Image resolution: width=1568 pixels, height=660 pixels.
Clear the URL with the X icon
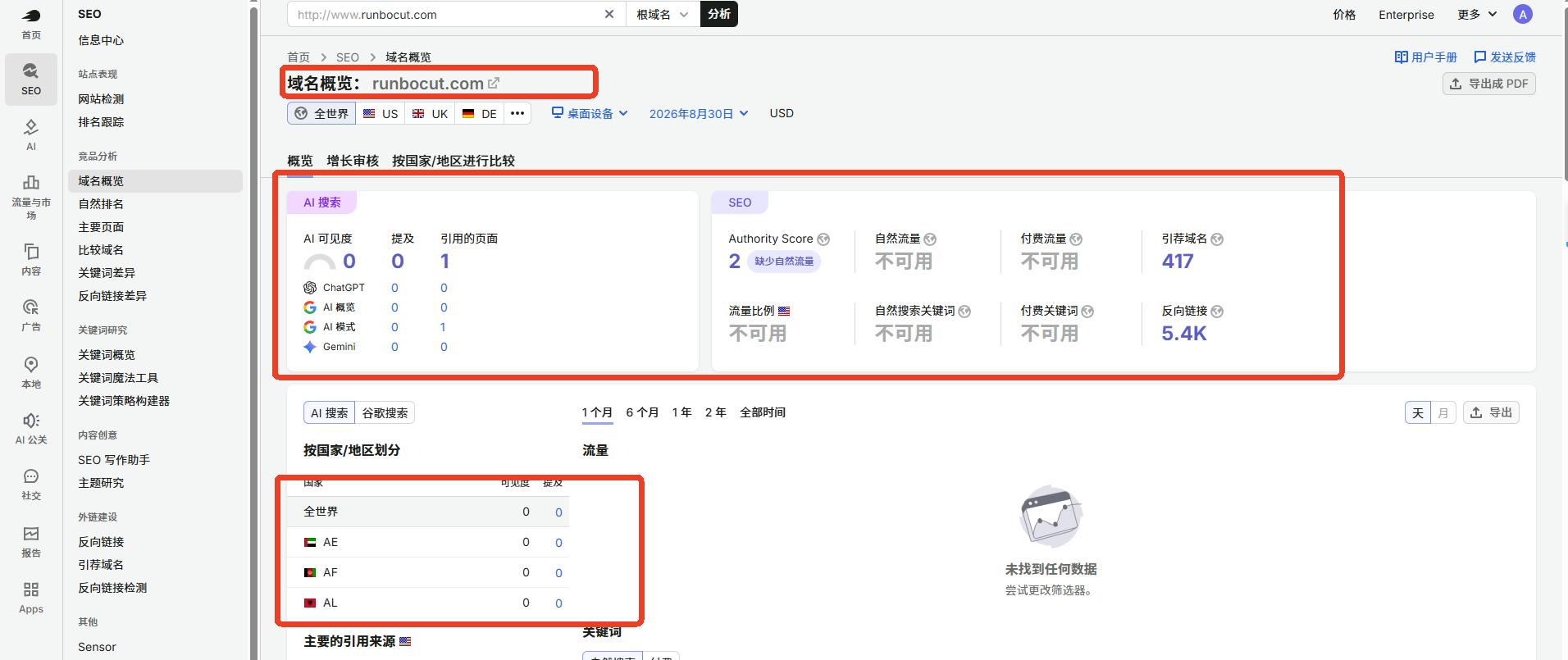[609, 14]
